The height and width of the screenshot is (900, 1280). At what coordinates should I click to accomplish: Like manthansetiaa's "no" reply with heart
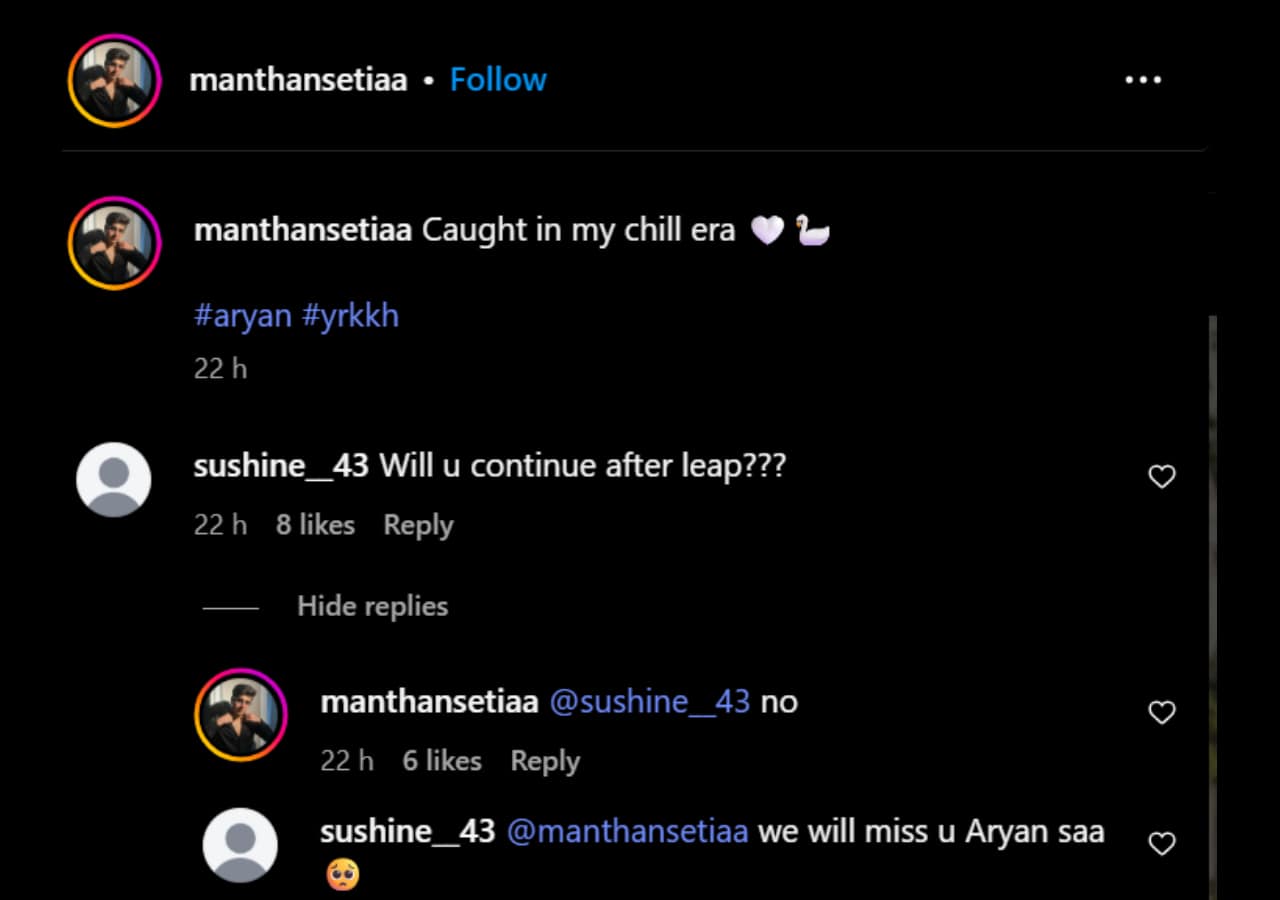tap(1161, 713)
